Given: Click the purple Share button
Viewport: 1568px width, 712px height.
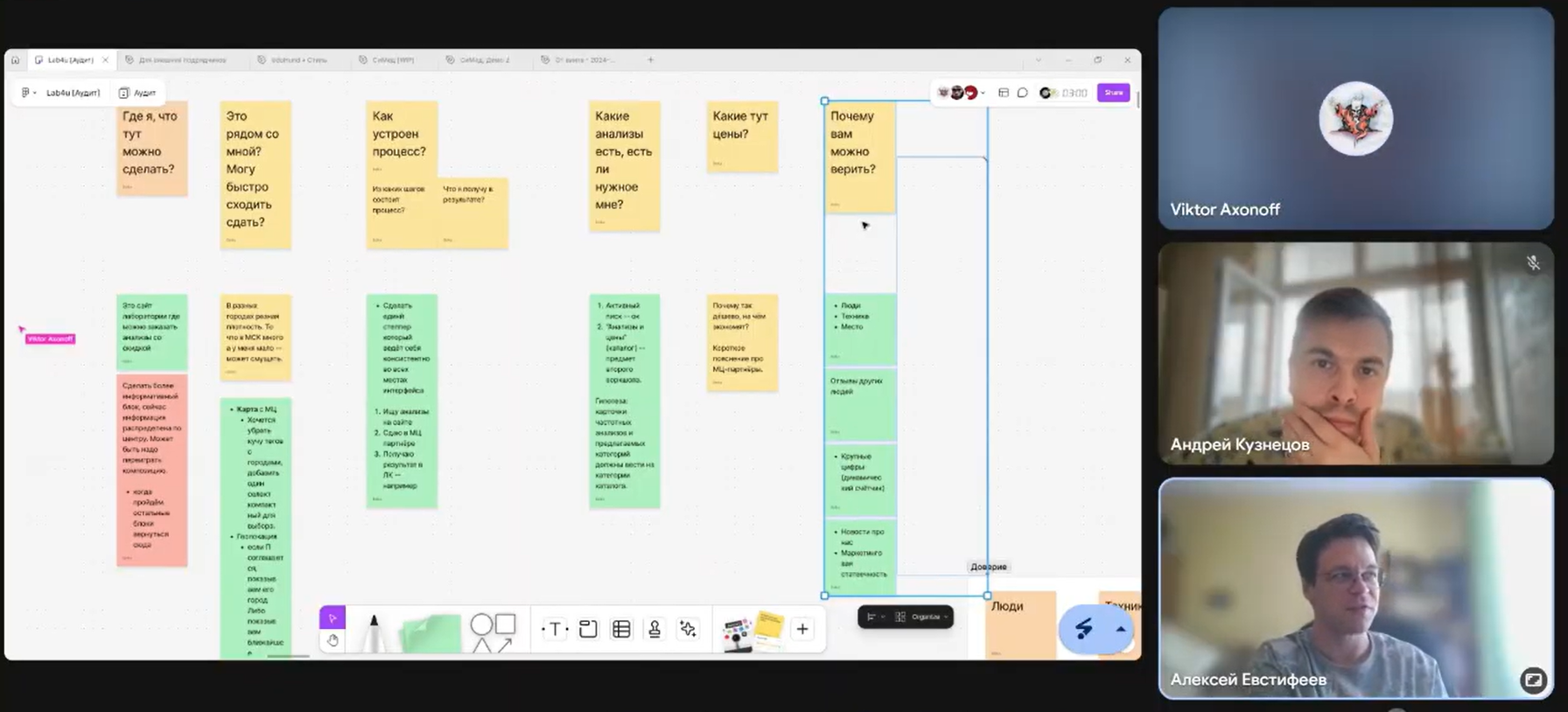Looking at the screenshot, I should [1113, 93].
